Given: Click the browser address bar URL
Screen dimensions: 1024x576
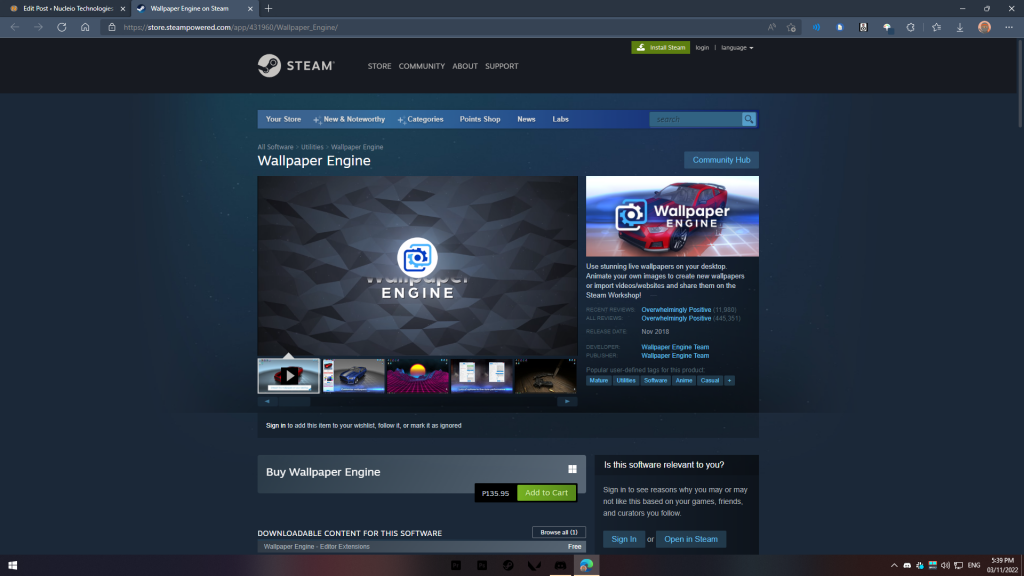Looking at the screenshot, I should click(x=231, y=27).
